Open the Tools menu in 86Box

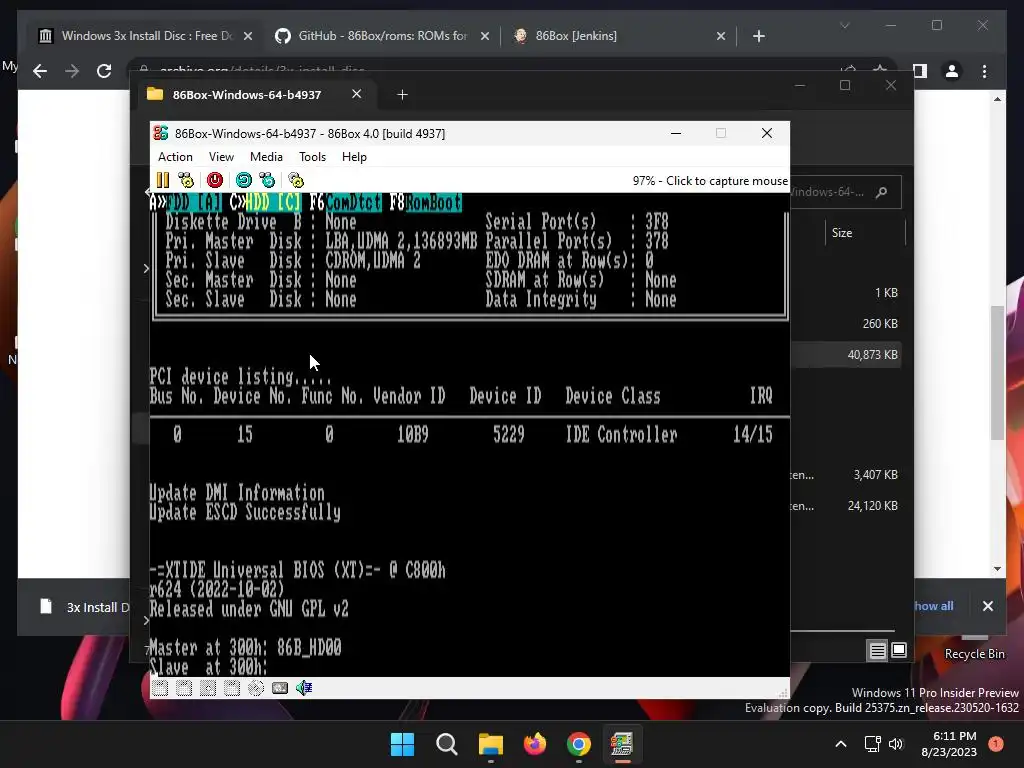pyautogui.click(x=312, y=157)
